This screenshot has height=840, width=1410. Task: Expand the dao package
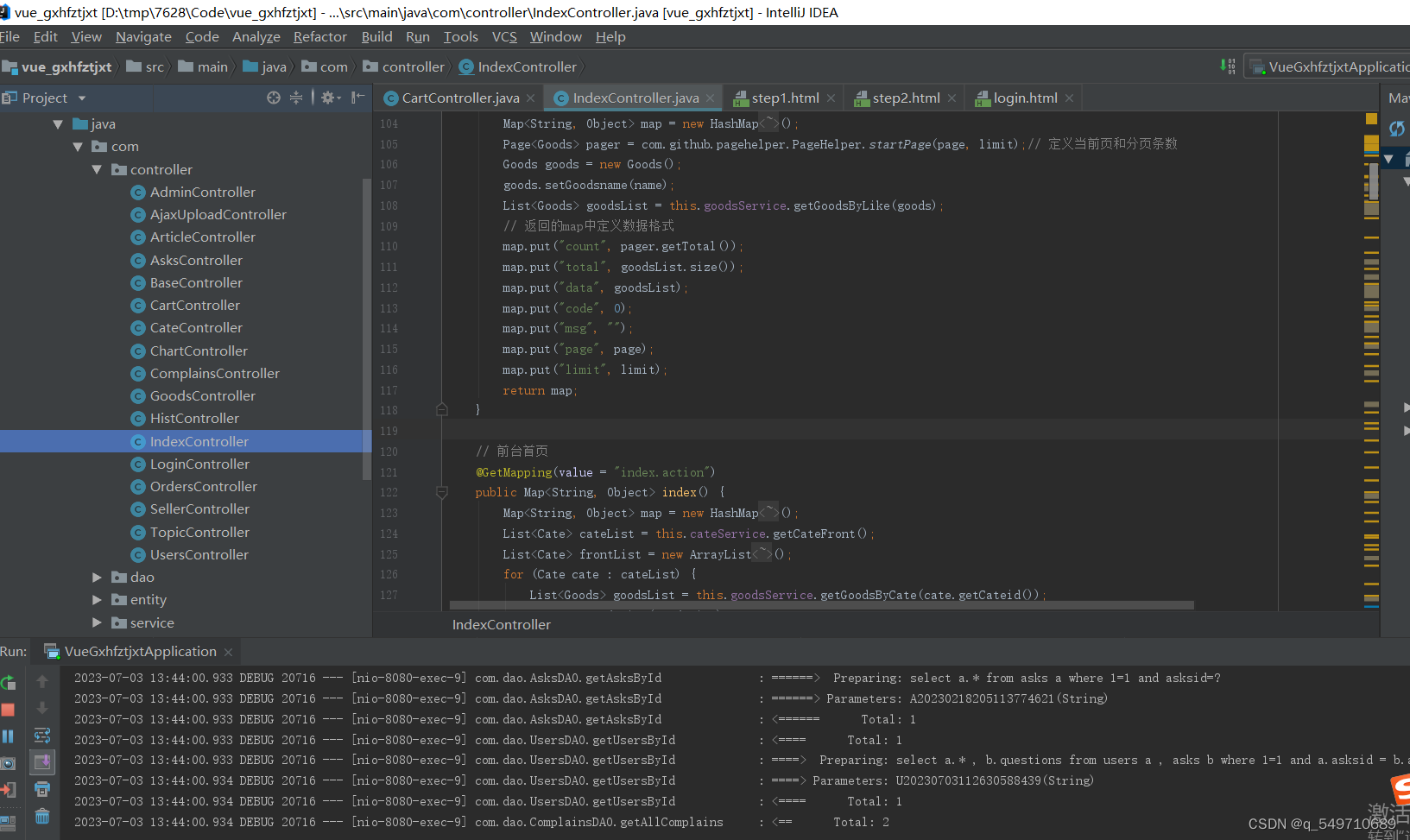[97, 577]
